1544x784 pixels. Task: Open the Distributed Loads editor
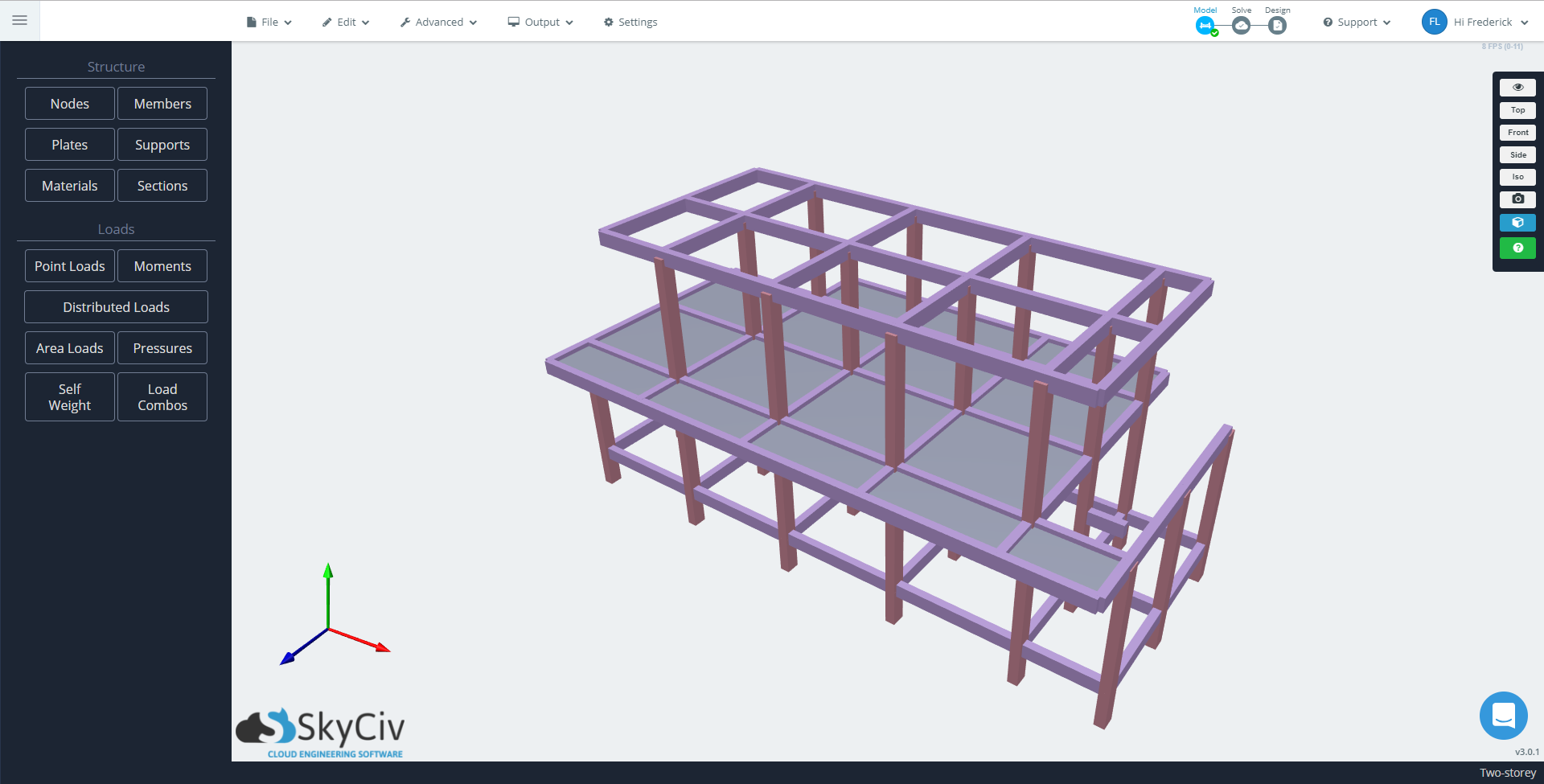[116, 306]
